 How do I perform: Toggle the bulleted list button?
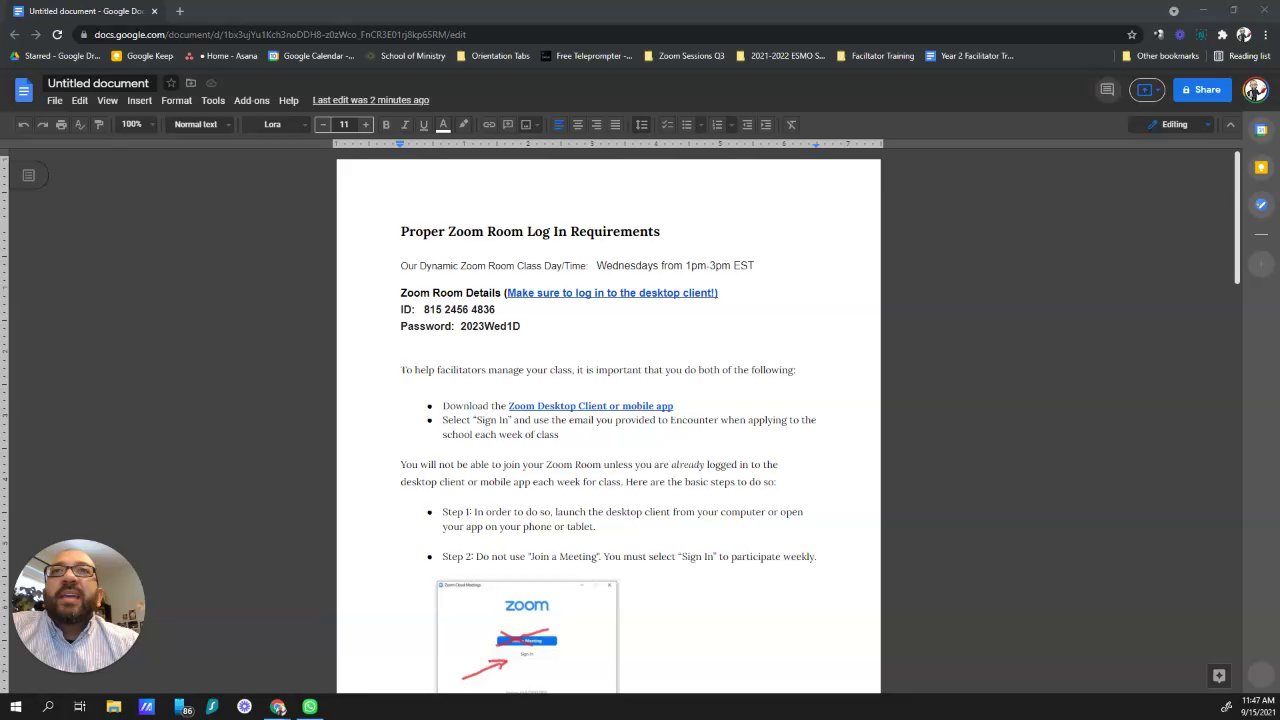(686, 125)
